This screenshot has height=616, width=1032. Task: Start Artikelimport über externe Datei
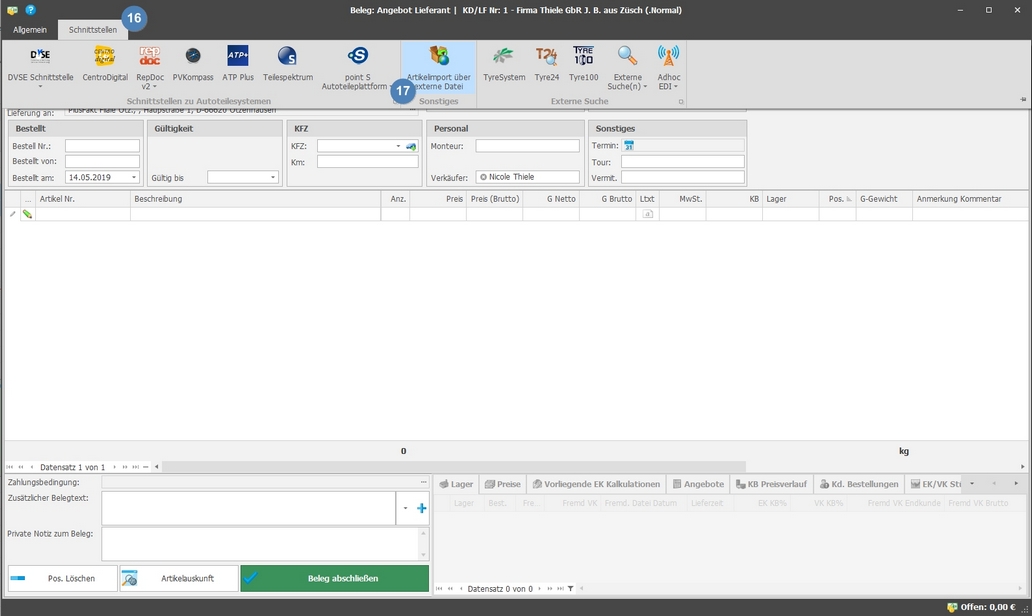click(438, 67)
